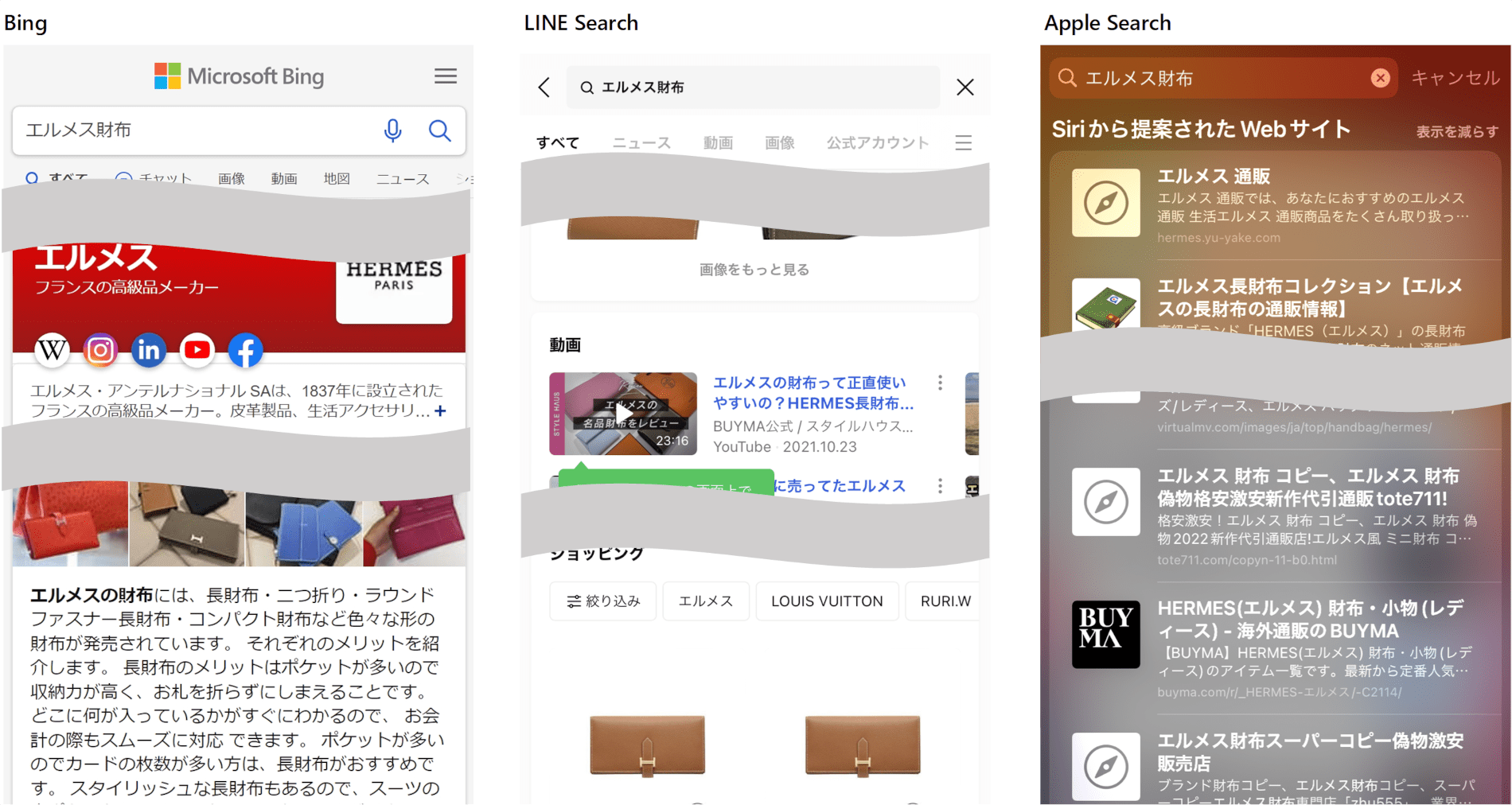Click the HERMES PARIS logo card
This screenshot has height=805, width=1512.
(394, 290)
